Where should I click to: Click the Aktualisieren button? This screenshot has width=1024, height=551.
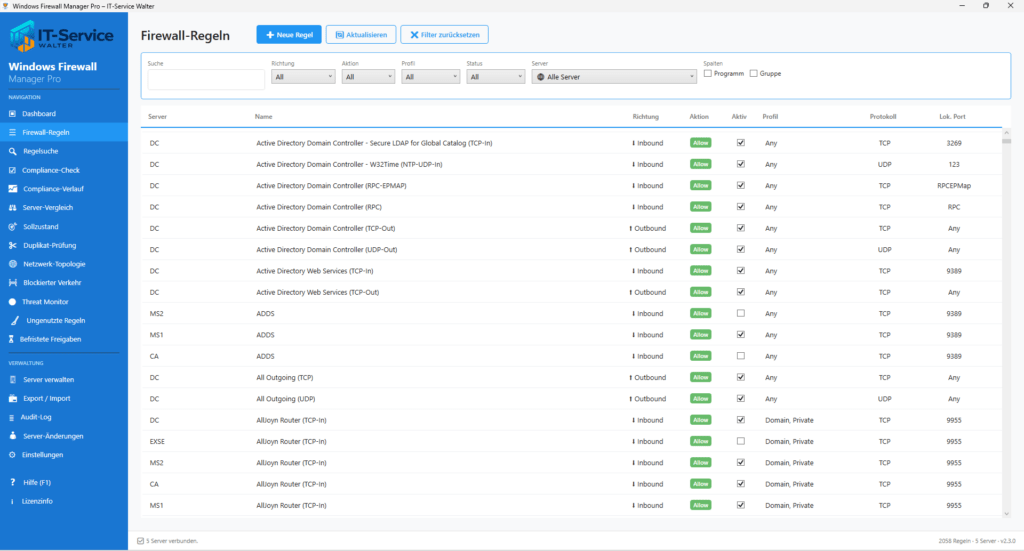361,35
